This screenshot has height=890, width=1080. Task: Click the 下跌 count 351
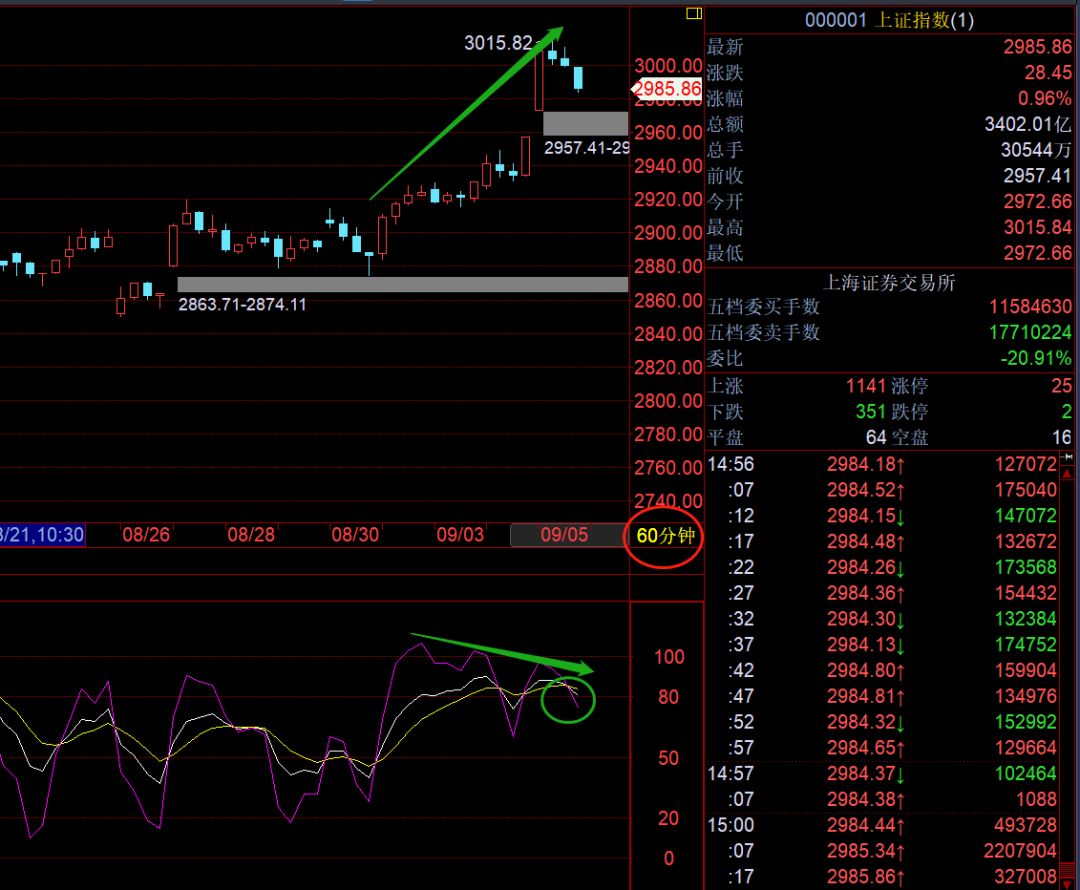[x=871, y=411]
